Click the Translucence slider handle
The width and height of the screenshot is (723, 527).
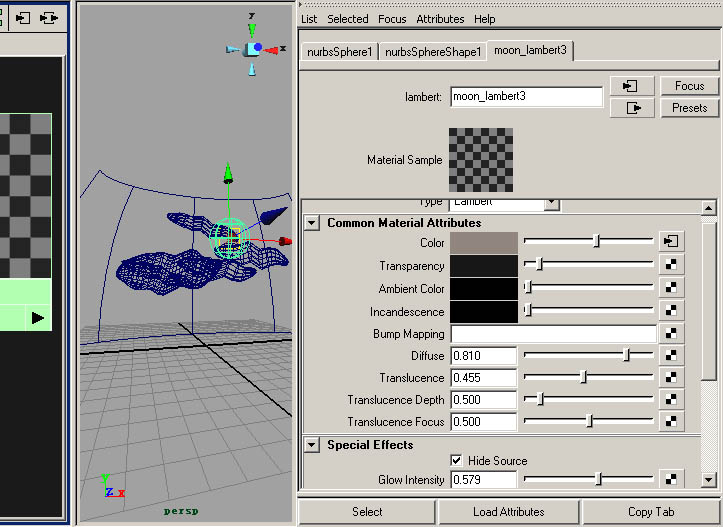point(583,377)
